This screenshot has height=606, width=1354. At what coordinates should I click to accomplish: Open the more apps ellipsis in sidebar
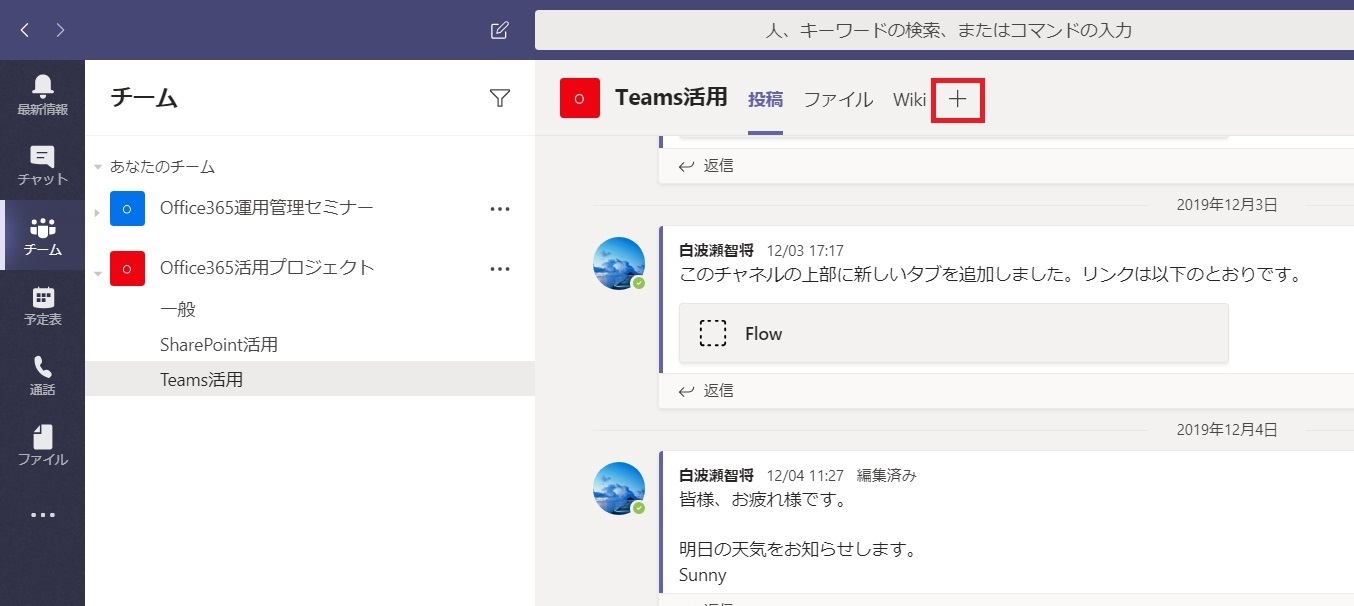point(42,515)
